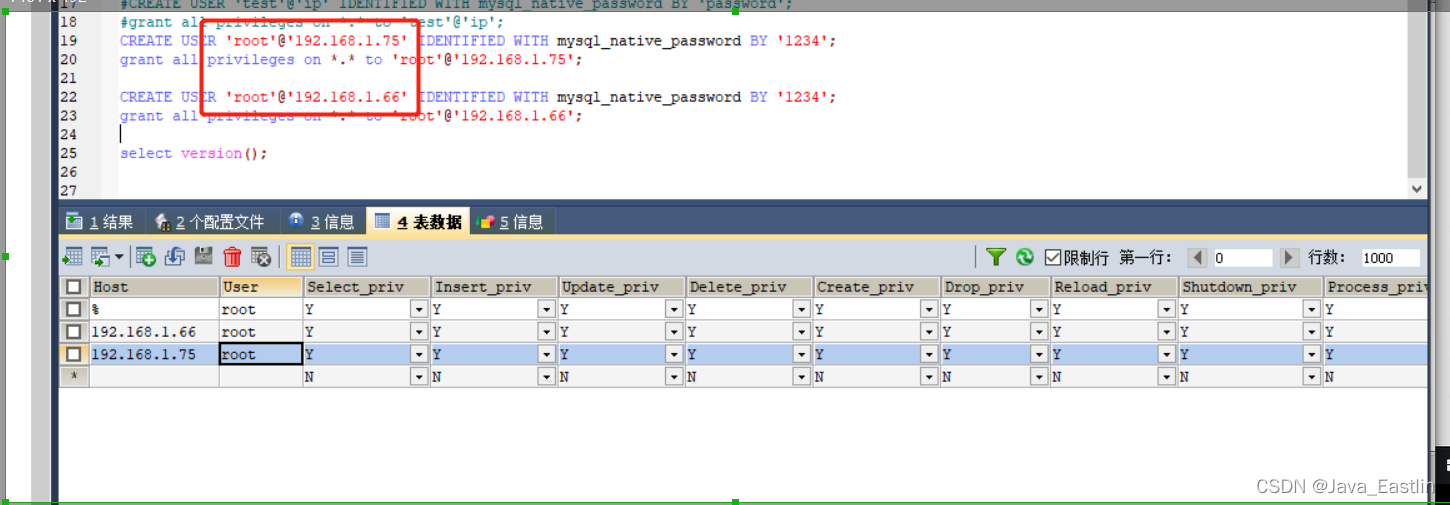Click the Delete_priv column header
This screenshot has width=1450, height=505.
[750, 287]
